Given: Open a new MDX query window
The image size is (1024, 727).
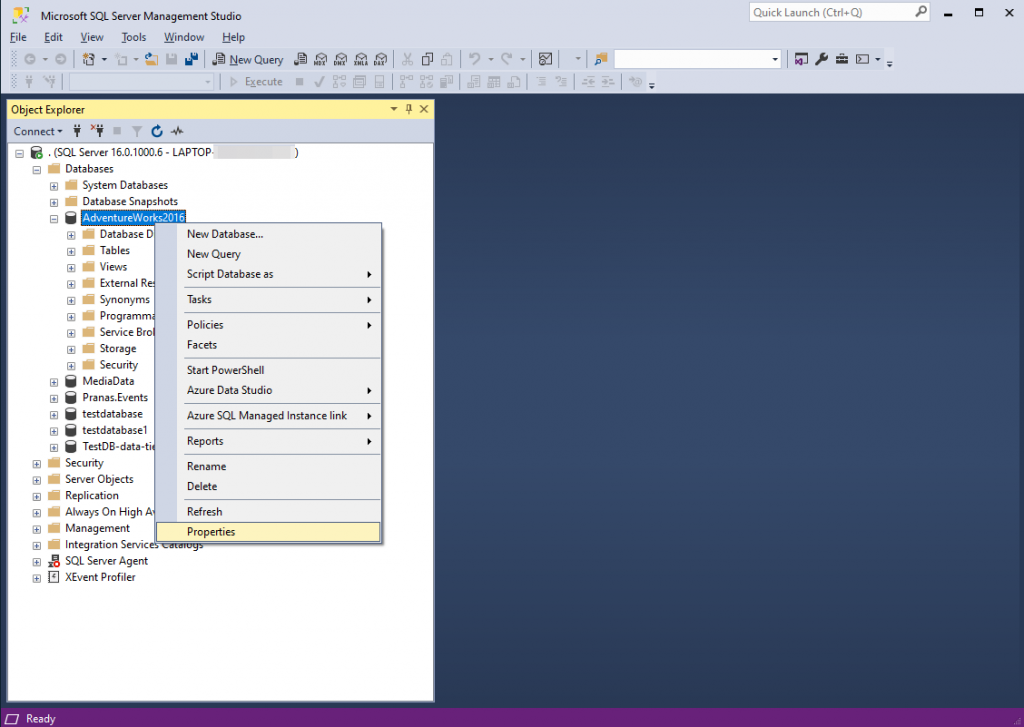Looking at the screenshot, I should [x=320, y=59].
